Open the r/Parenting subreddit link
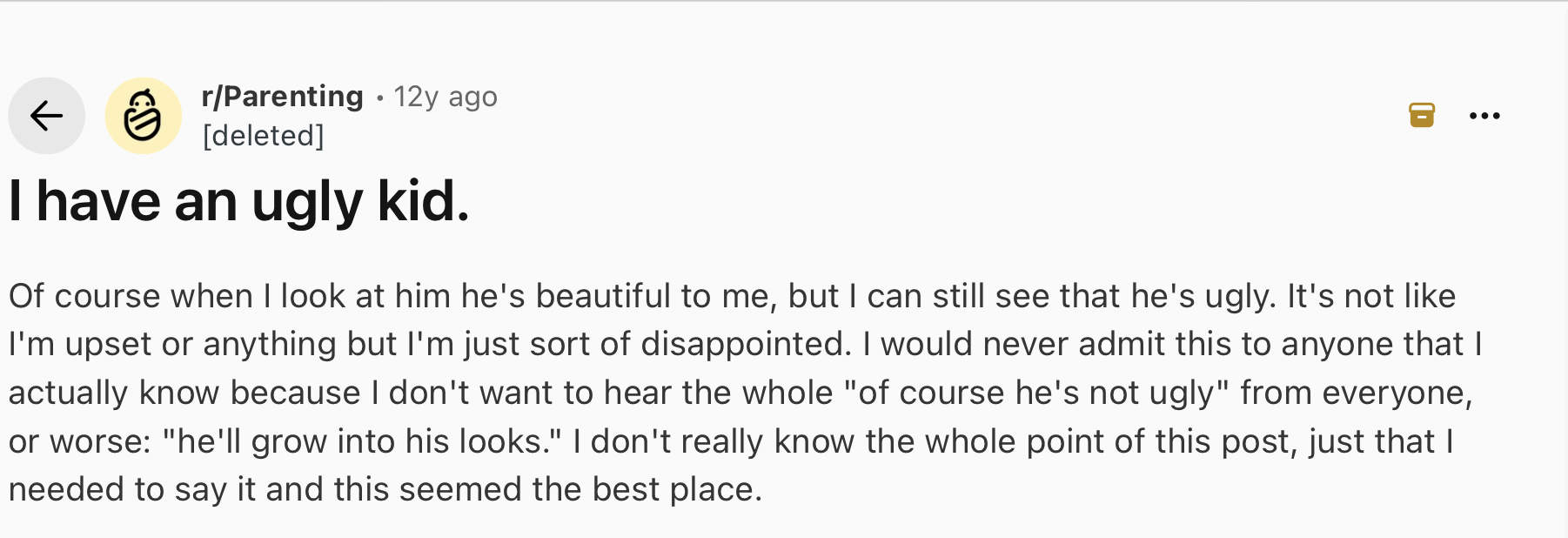This screenshot has height=538, width=1568. click(x=282, y=97)
